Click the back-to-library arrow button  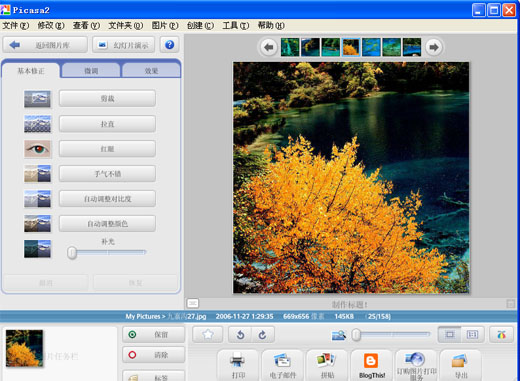click(45, 45)
